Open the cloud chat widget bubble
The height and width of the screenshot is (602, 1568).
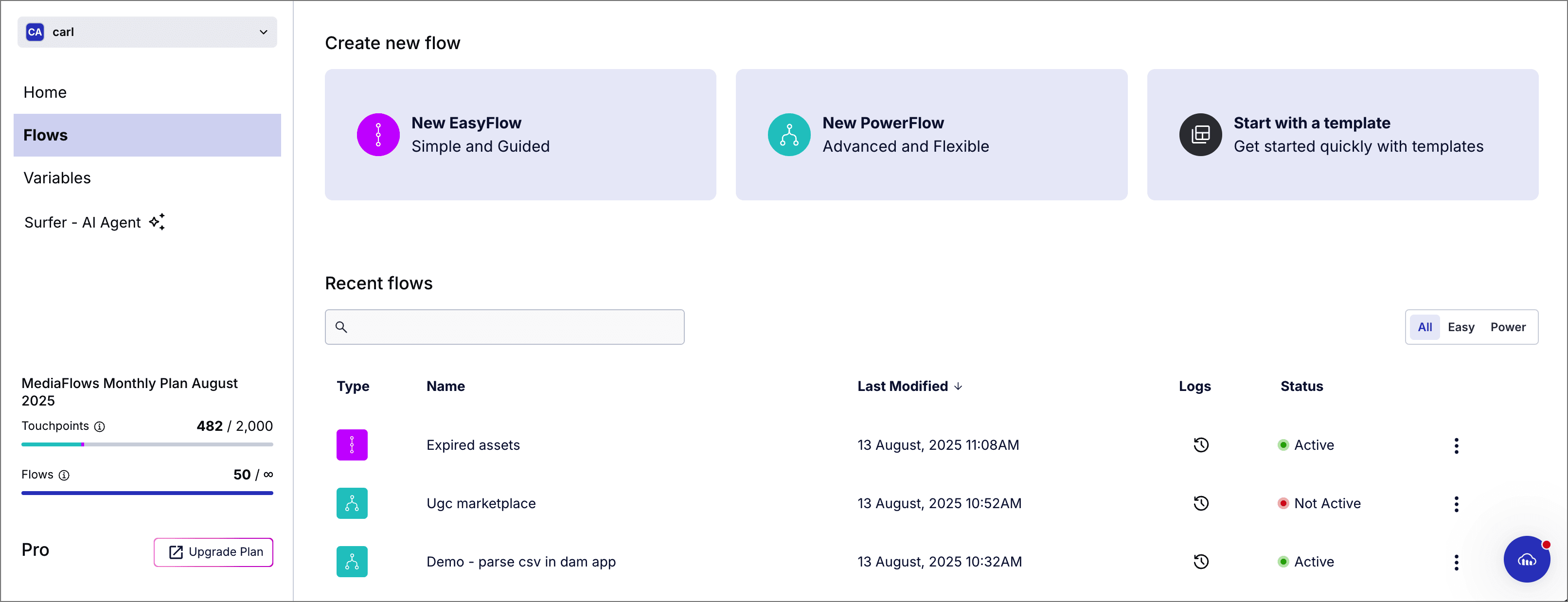point(1526,559)
